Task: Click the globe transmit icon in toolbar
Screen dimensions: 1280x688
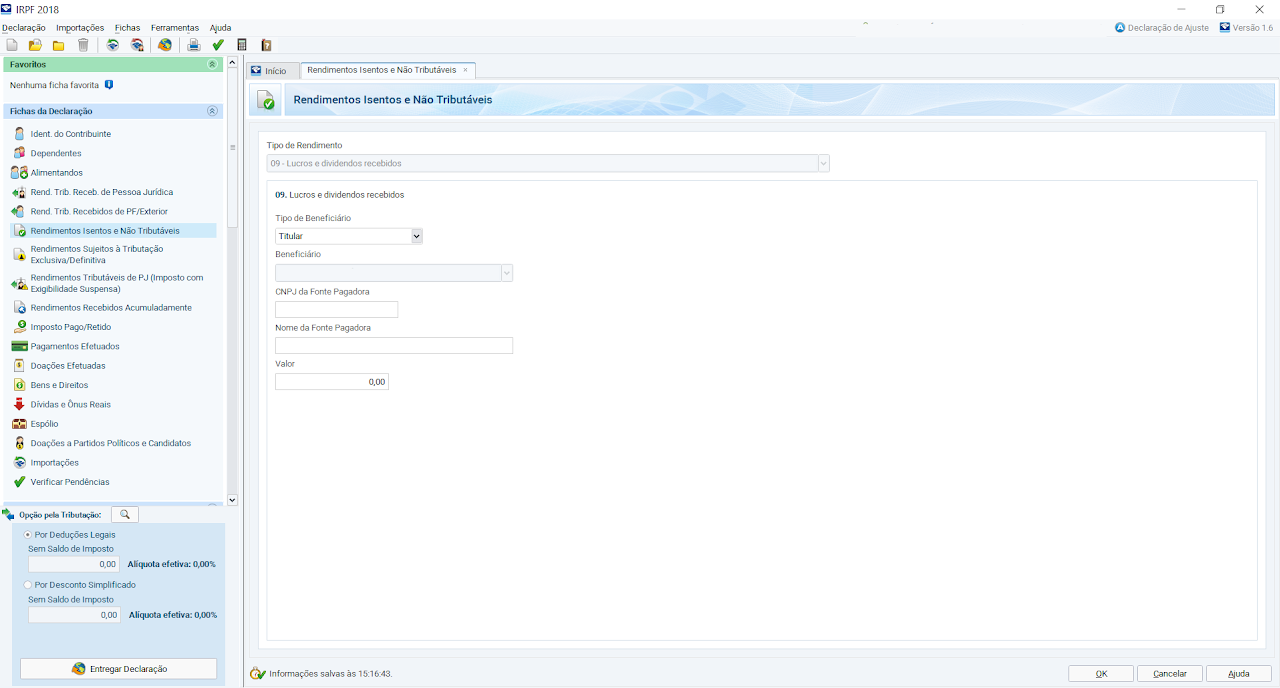Action: click(x=165, y=45)
